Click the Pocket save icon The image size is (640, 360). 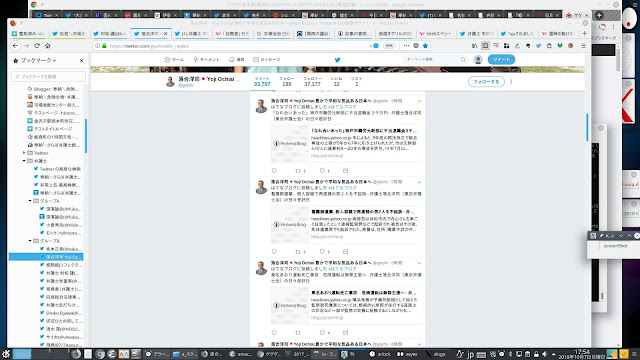416,46
